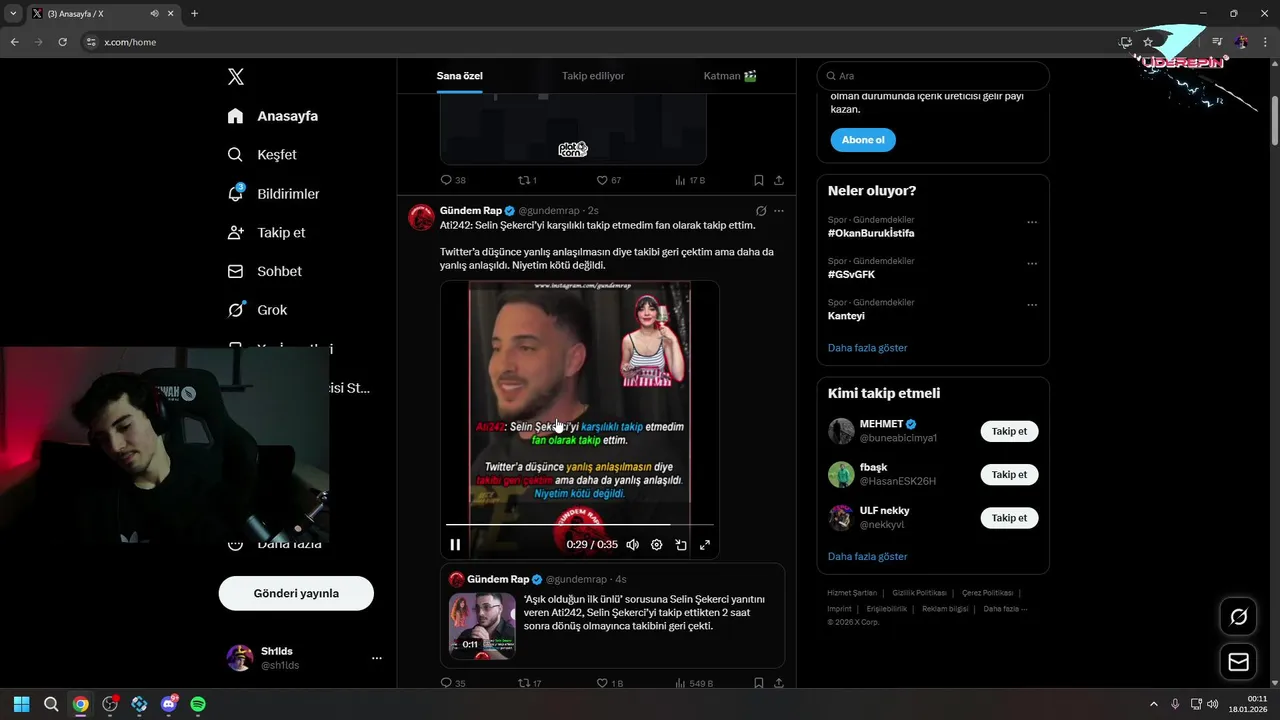Image resolution: width=1280 pixels, height=720 pixels.
Task: Open footer Daha fazla ··· menu
Action: tap(1005, 609)
